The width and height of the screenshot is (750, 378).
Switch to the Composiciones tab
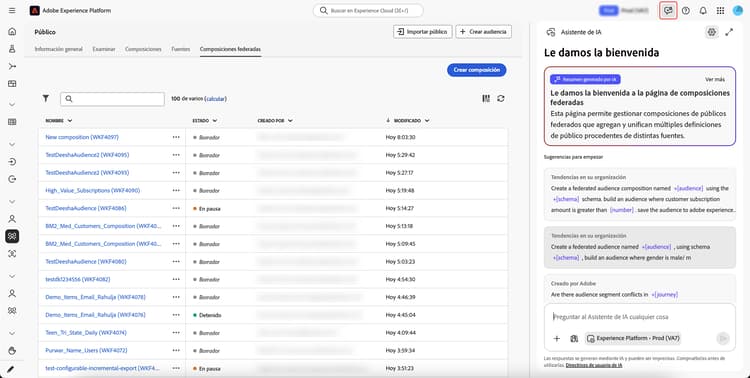[x=143, y=49]
